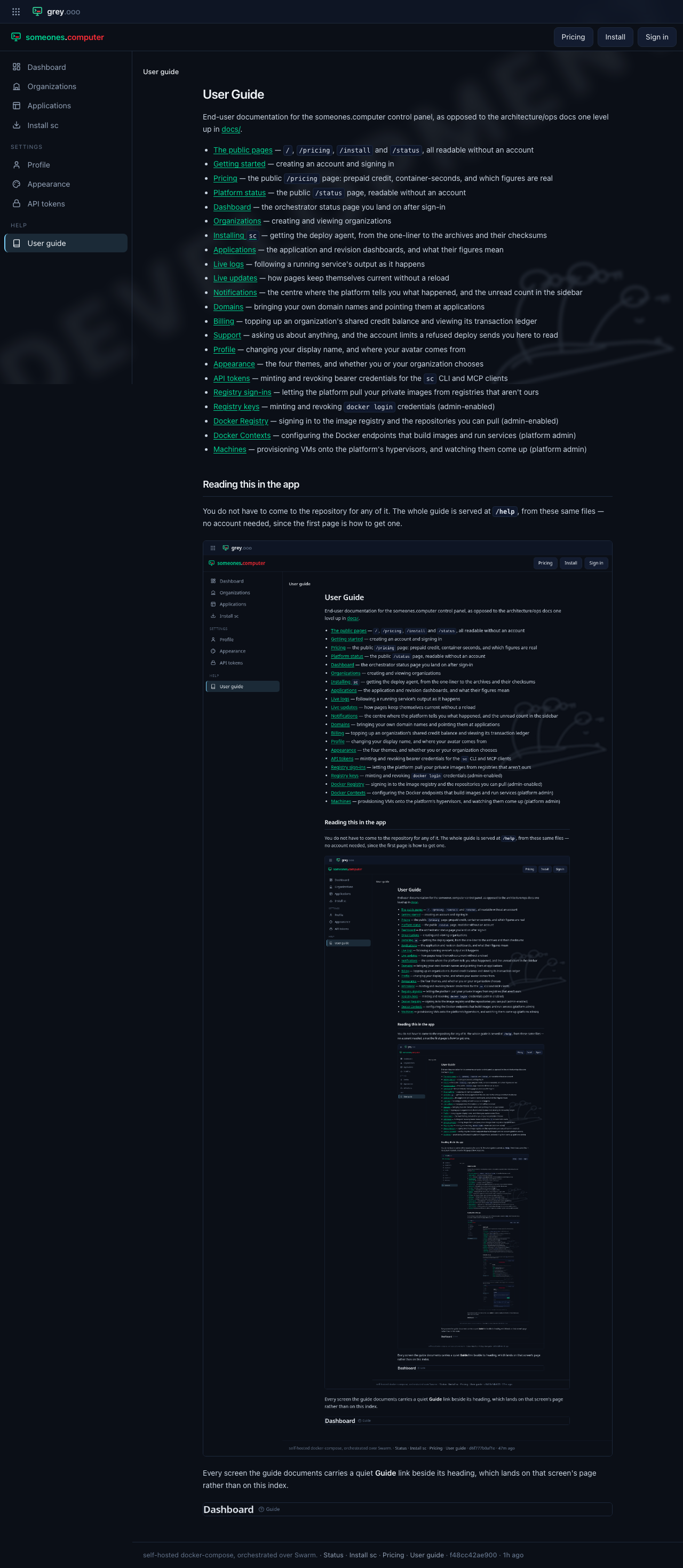This screenshot has height=1568, width=683.
Task: Open API tokens in the sidebar
Action: point(66,204)
